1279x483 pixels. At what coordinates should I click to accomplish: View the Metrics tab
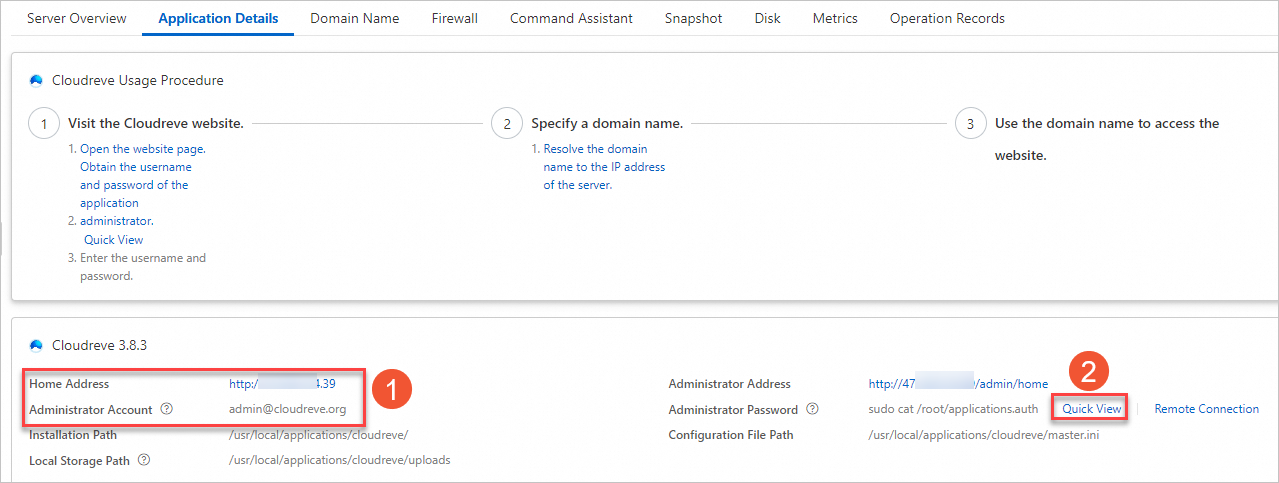click(835, 18)
